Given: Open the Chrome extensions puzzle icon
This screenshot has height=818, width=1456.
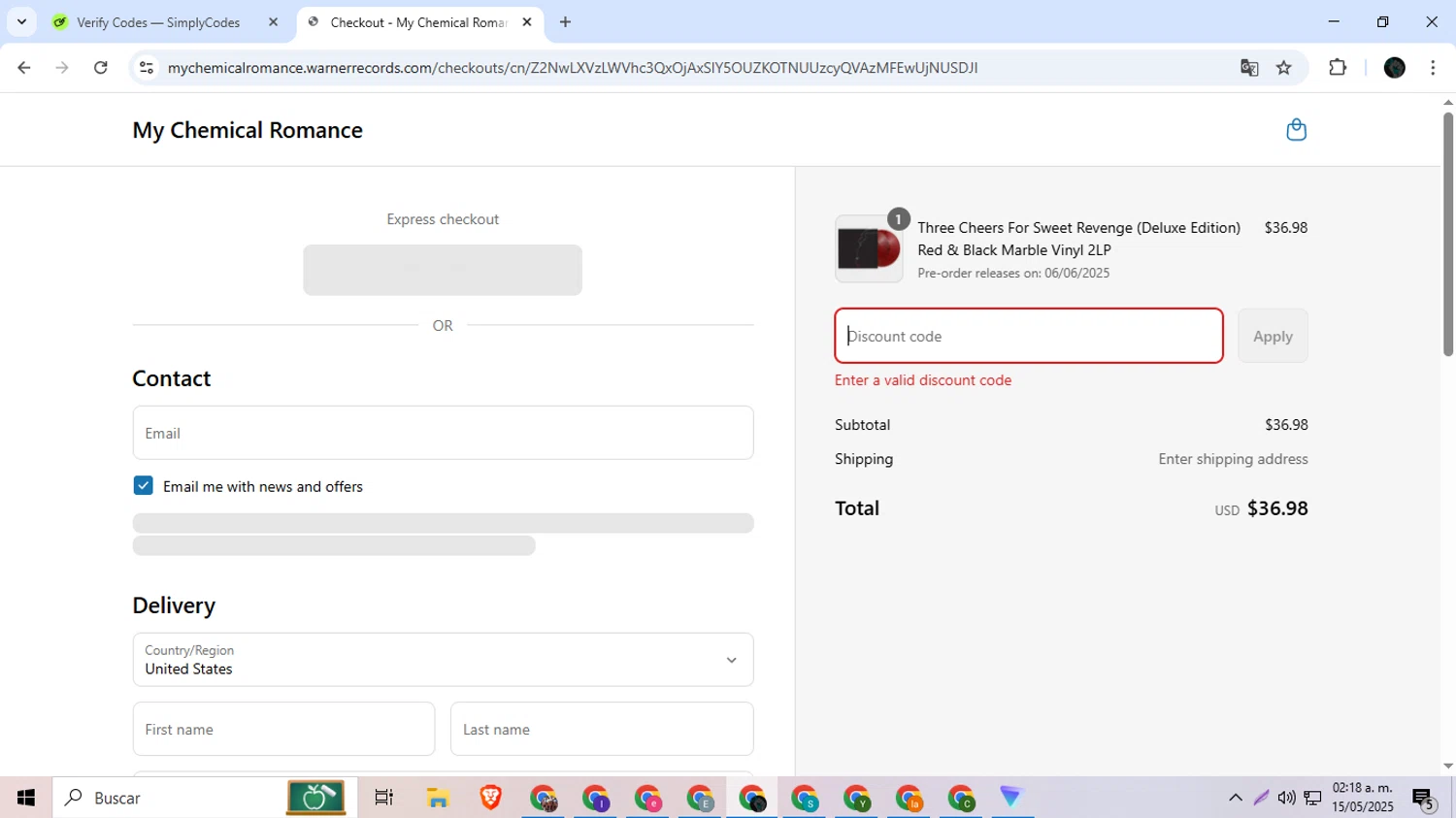Looking at the screenshot, I should pos(1338,68).
